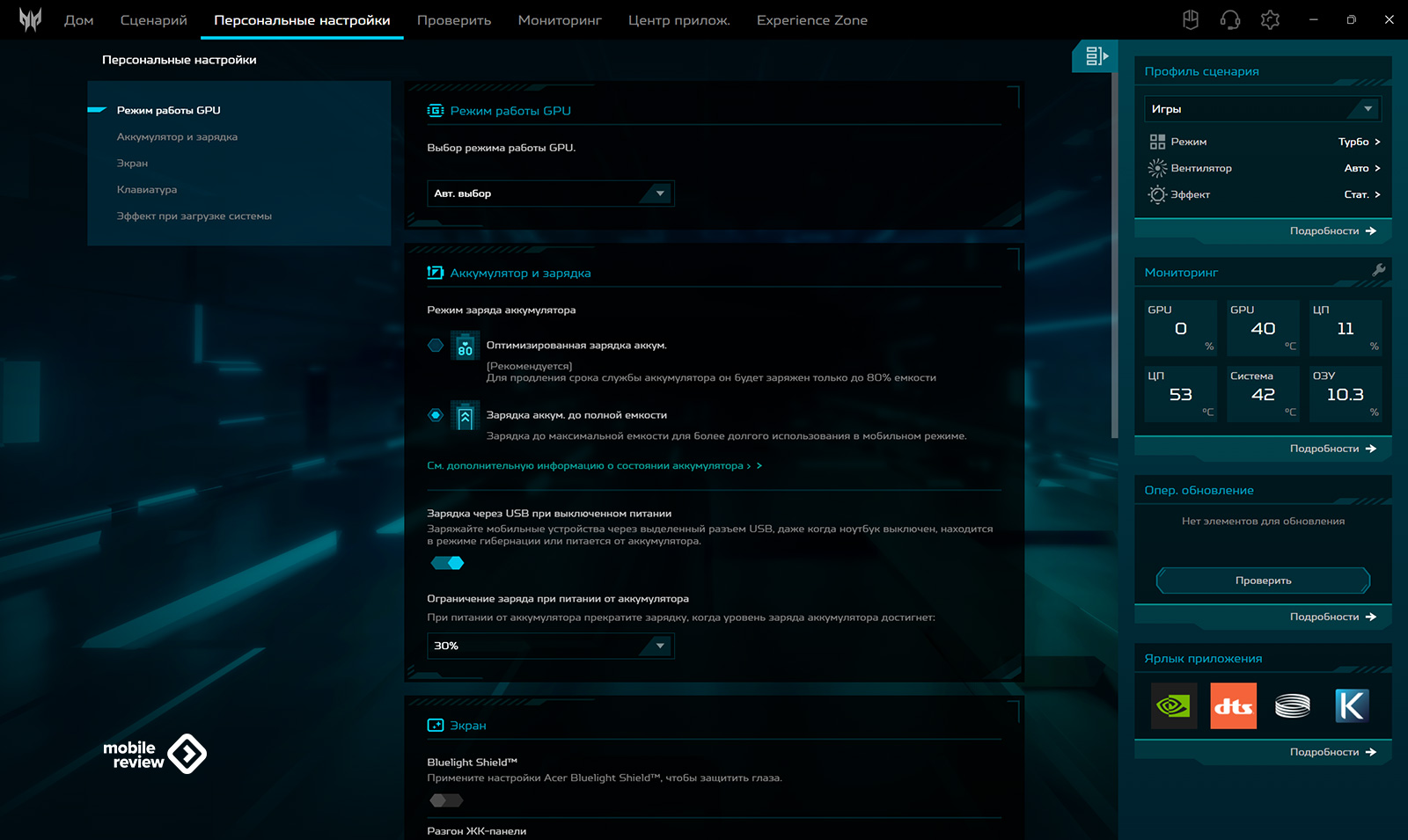Click the headset support icon
The height and width of the screenshot is (840, 1408).
[x=1230, y=19]
